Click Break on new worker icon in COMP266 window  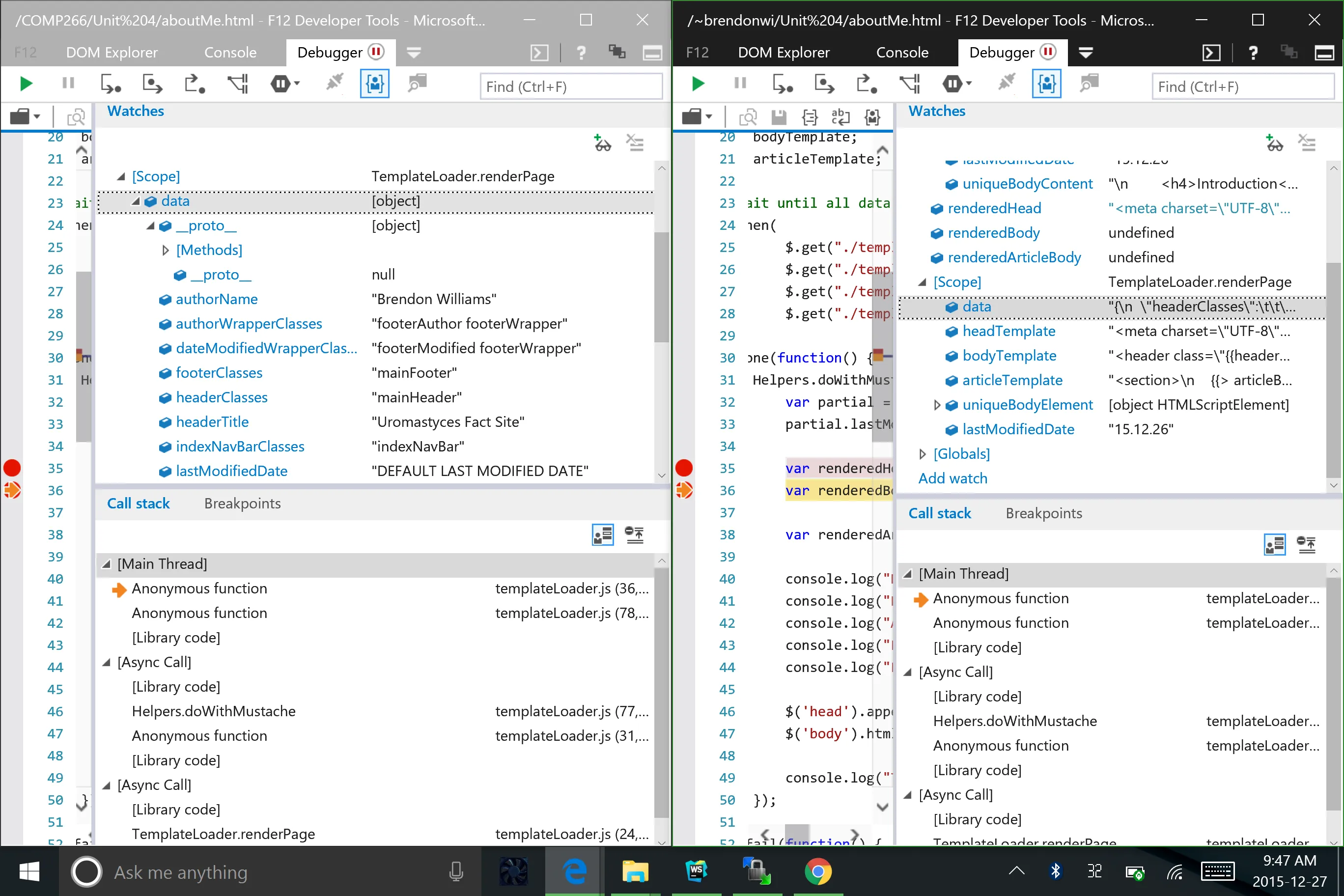238,84
